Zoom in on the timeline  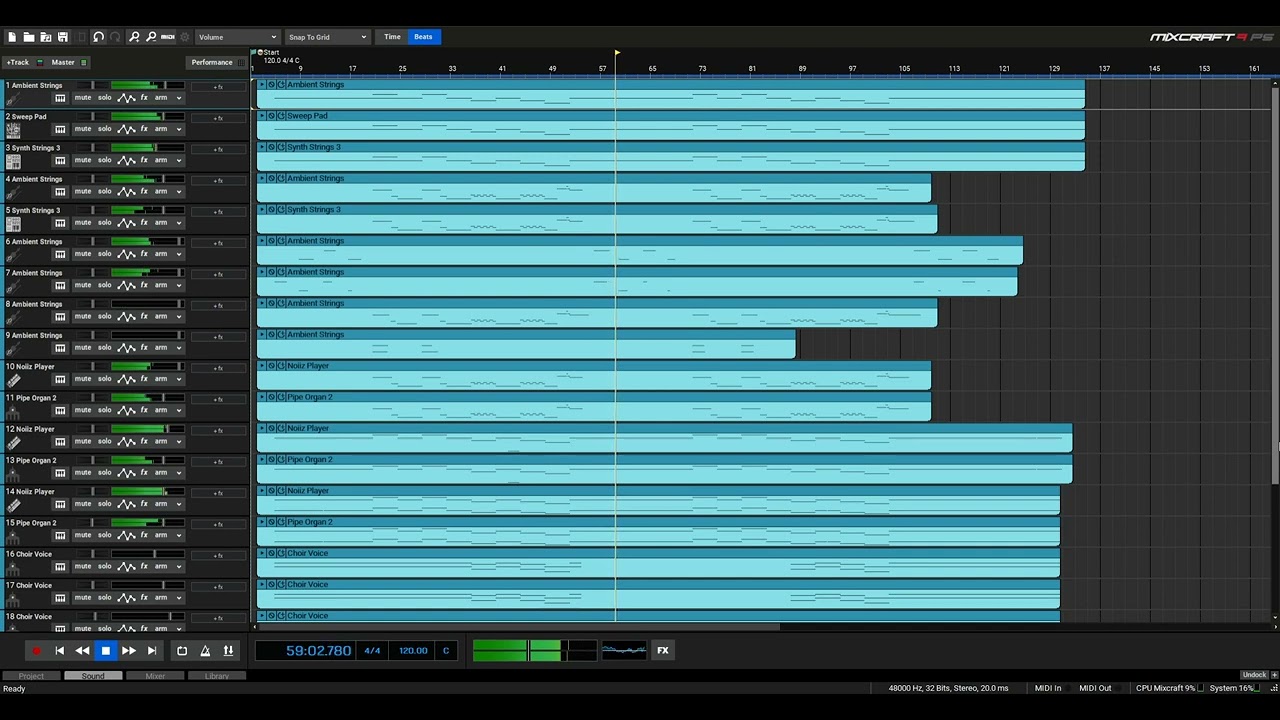coord(134,37)
